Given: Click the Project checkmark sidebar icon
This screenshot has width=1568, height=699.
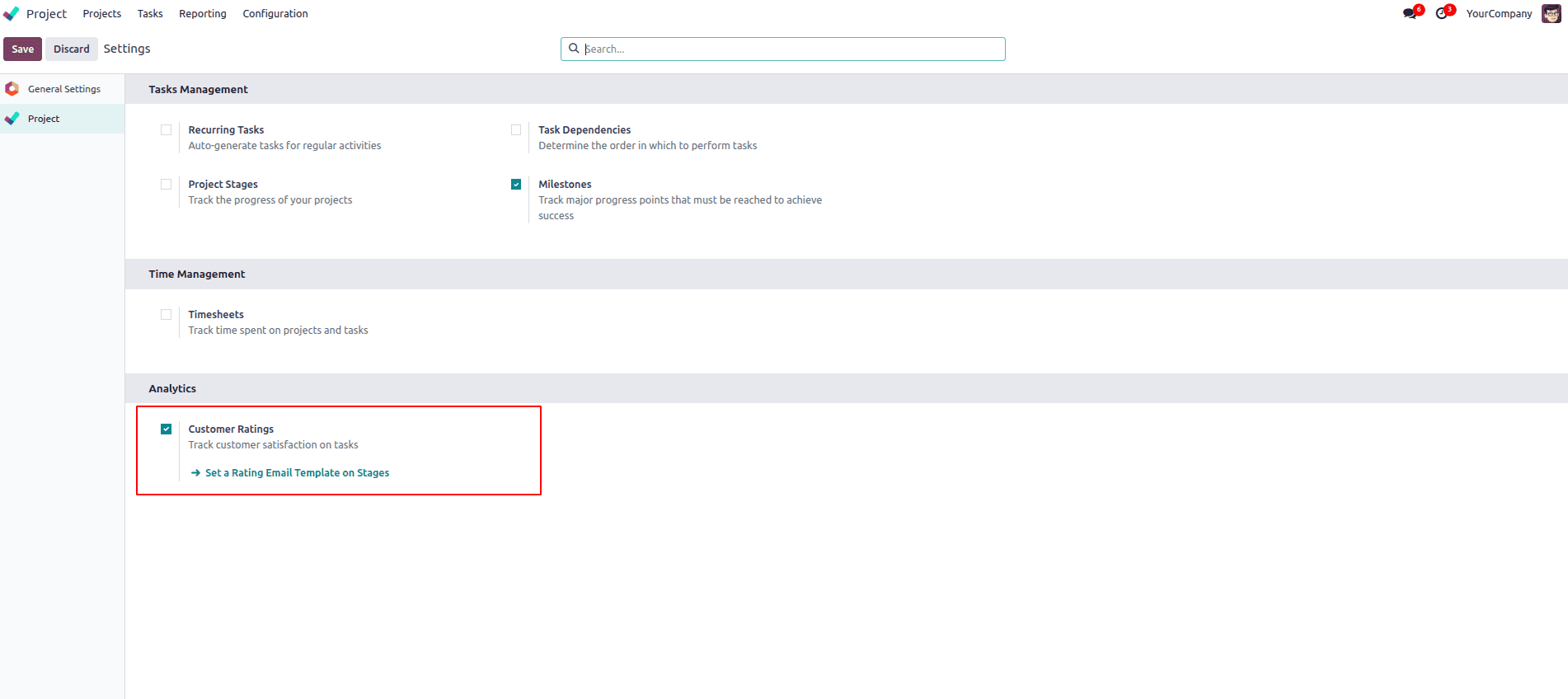Looking at the screenshot, I should pos(12,119).
